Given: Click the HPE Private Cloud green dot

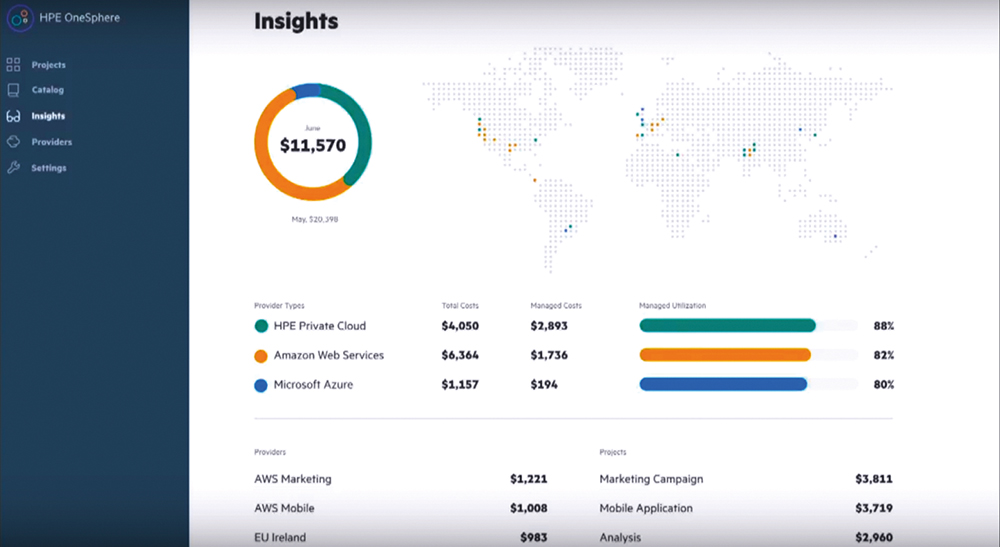Looking at the screenshot, I should (x=261, y=326).
